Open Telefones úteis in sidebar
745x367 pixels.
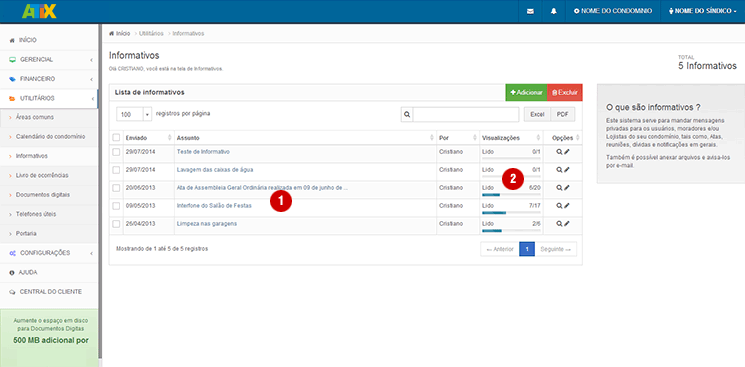36,214
